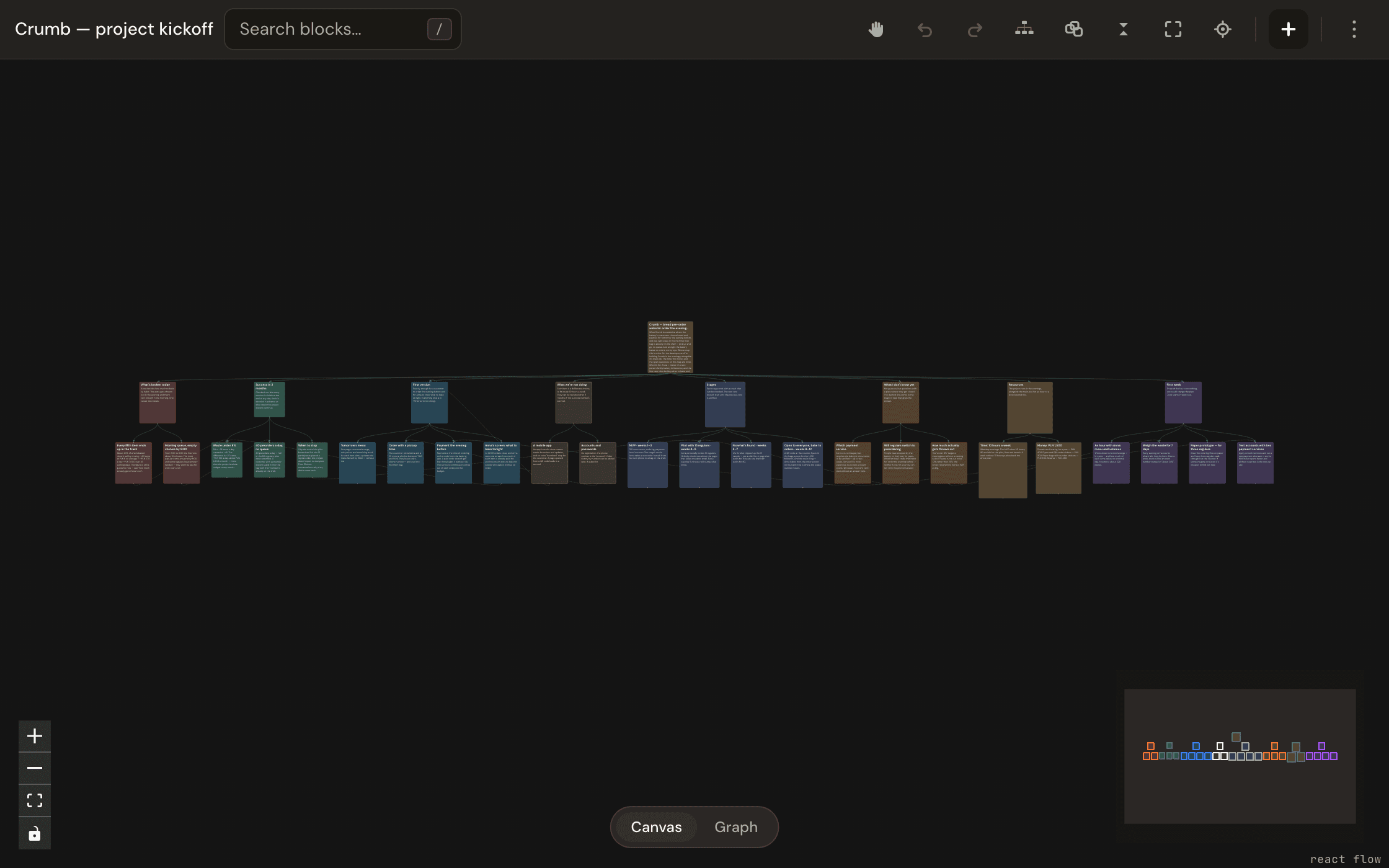This screenshot has width=1389, height=868.
Task: Fit view using the bottom-left control
Action: pyautogui.click(x=35, y=800)
